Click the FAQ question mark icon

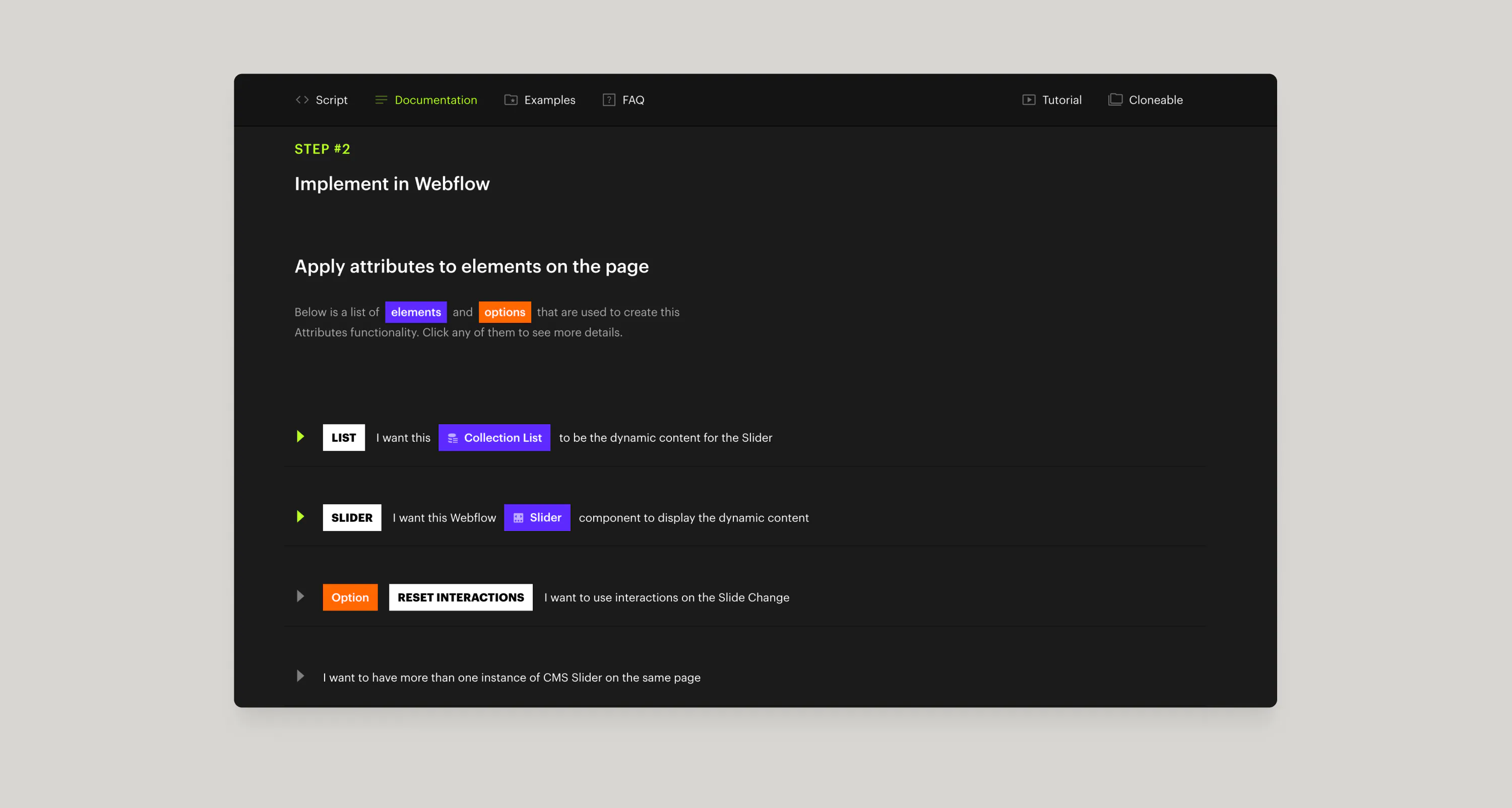pos(609,100)
